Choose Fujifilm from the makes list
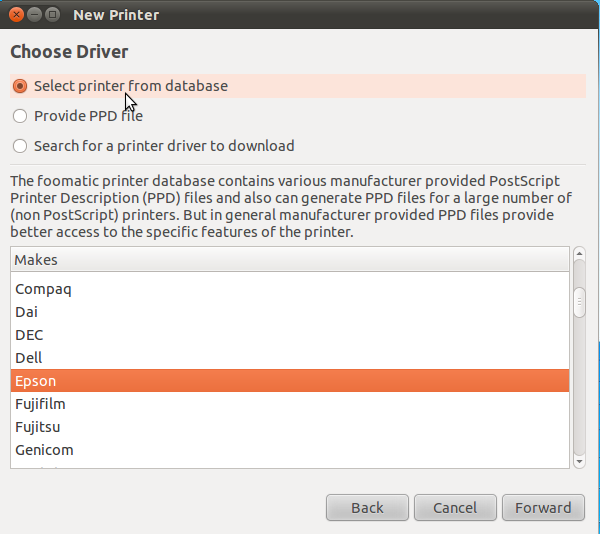Viewport: 600px width, 534px height. point(40,404)
